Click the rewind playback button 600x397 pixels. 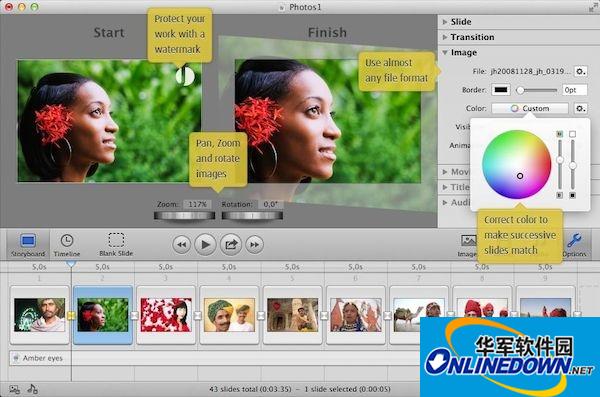[182, 244]
